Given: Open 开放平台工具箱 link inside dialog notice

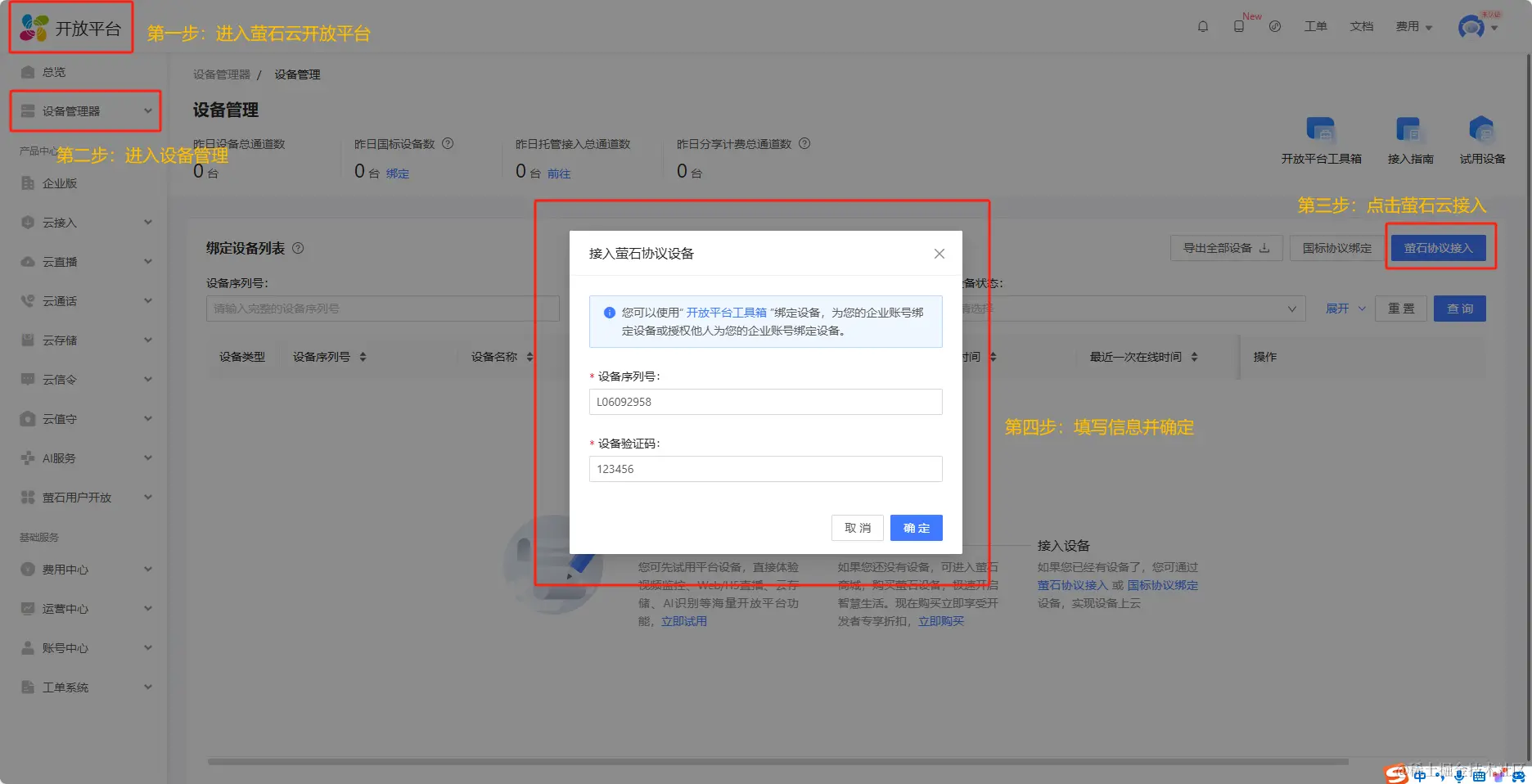Looking at the screenshot, I should 727,313.
